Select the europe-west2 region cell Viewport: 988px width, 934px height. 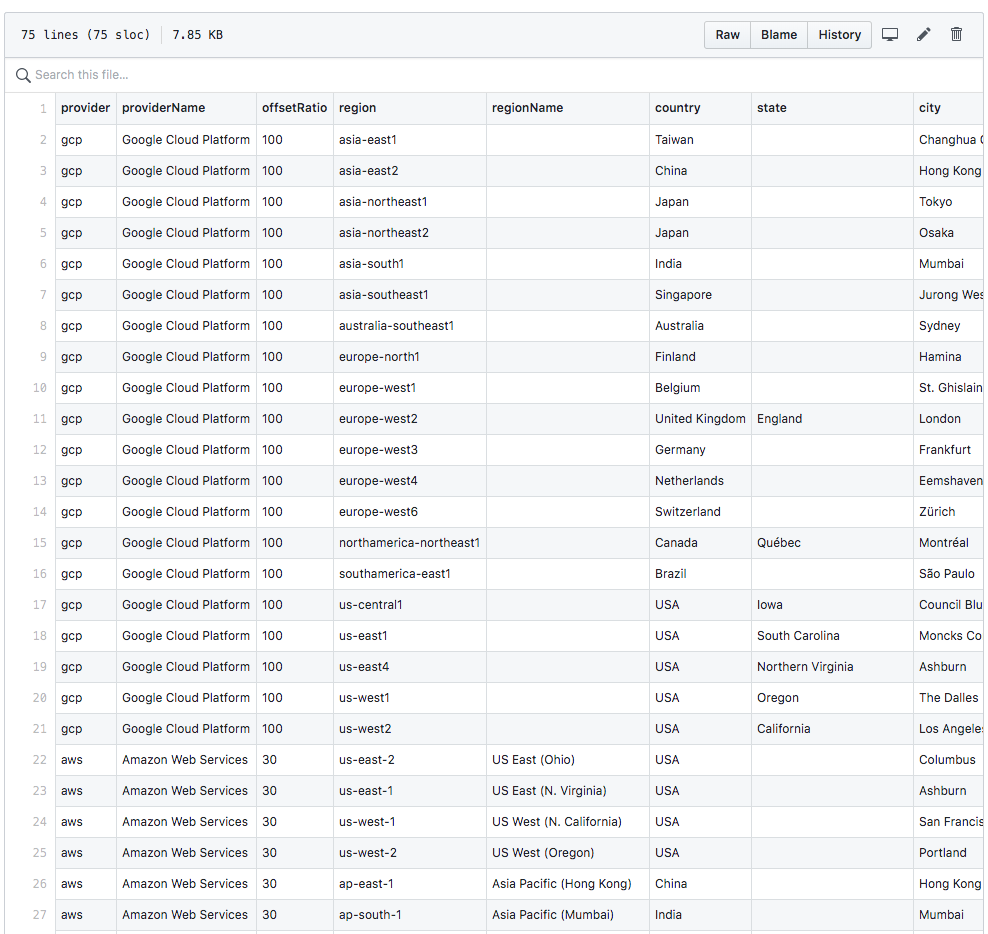pos(410,419)
